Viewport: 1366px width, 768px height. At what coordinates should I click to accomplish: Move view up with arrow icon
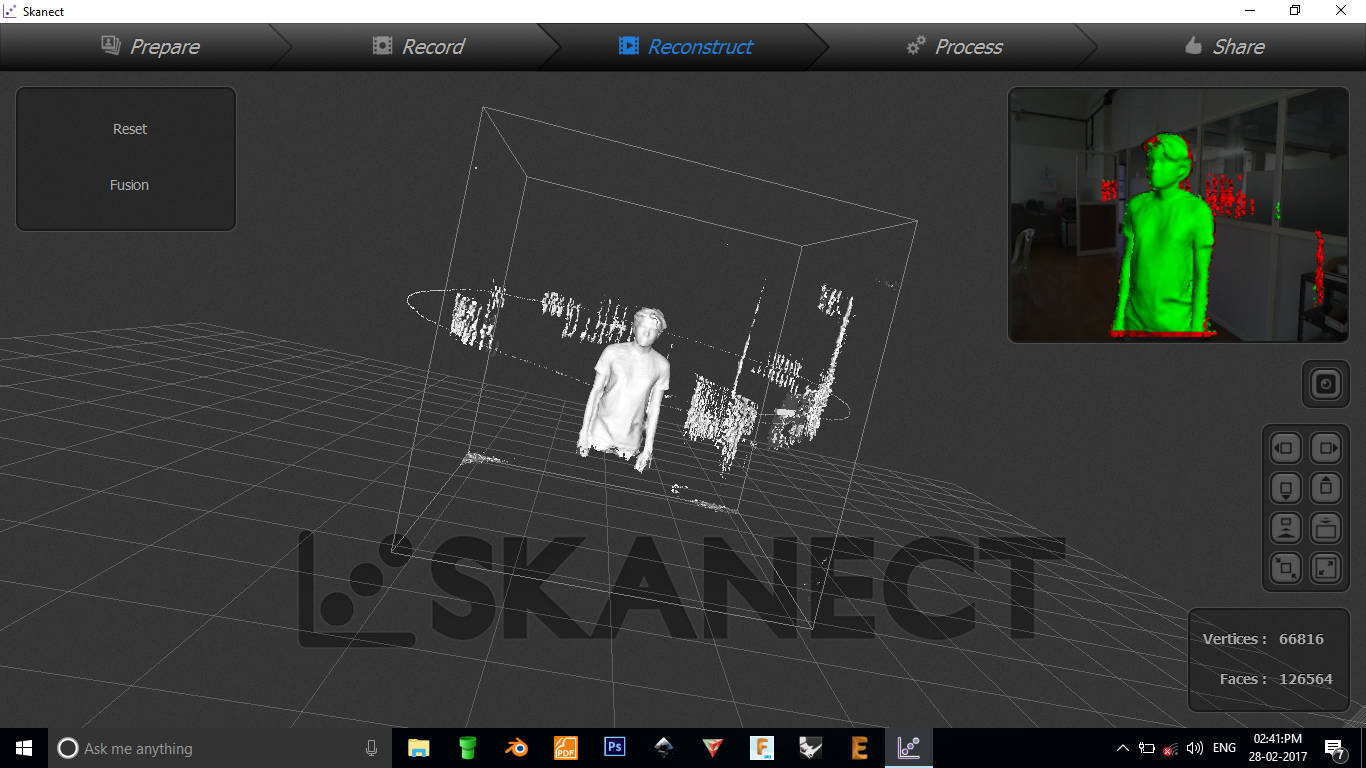pos(1326,488)
